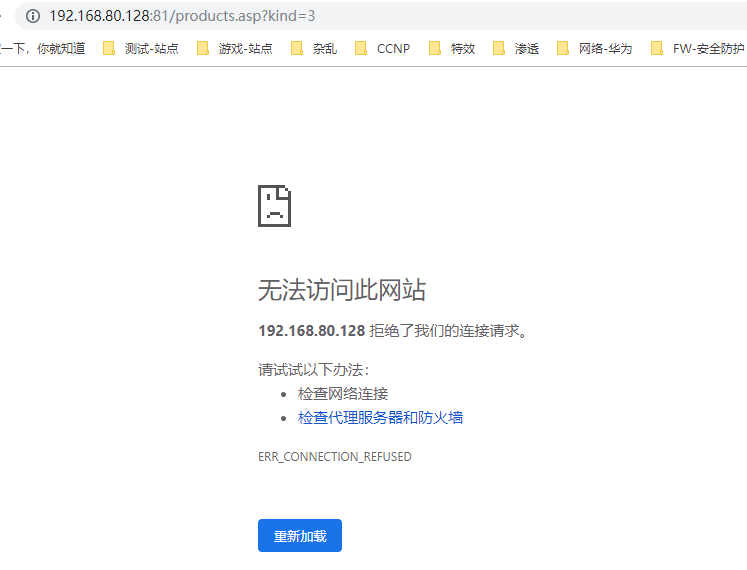Click the 检查代理服务器和防火墙 link
The image size is (747, 570).
coord(380,418)
